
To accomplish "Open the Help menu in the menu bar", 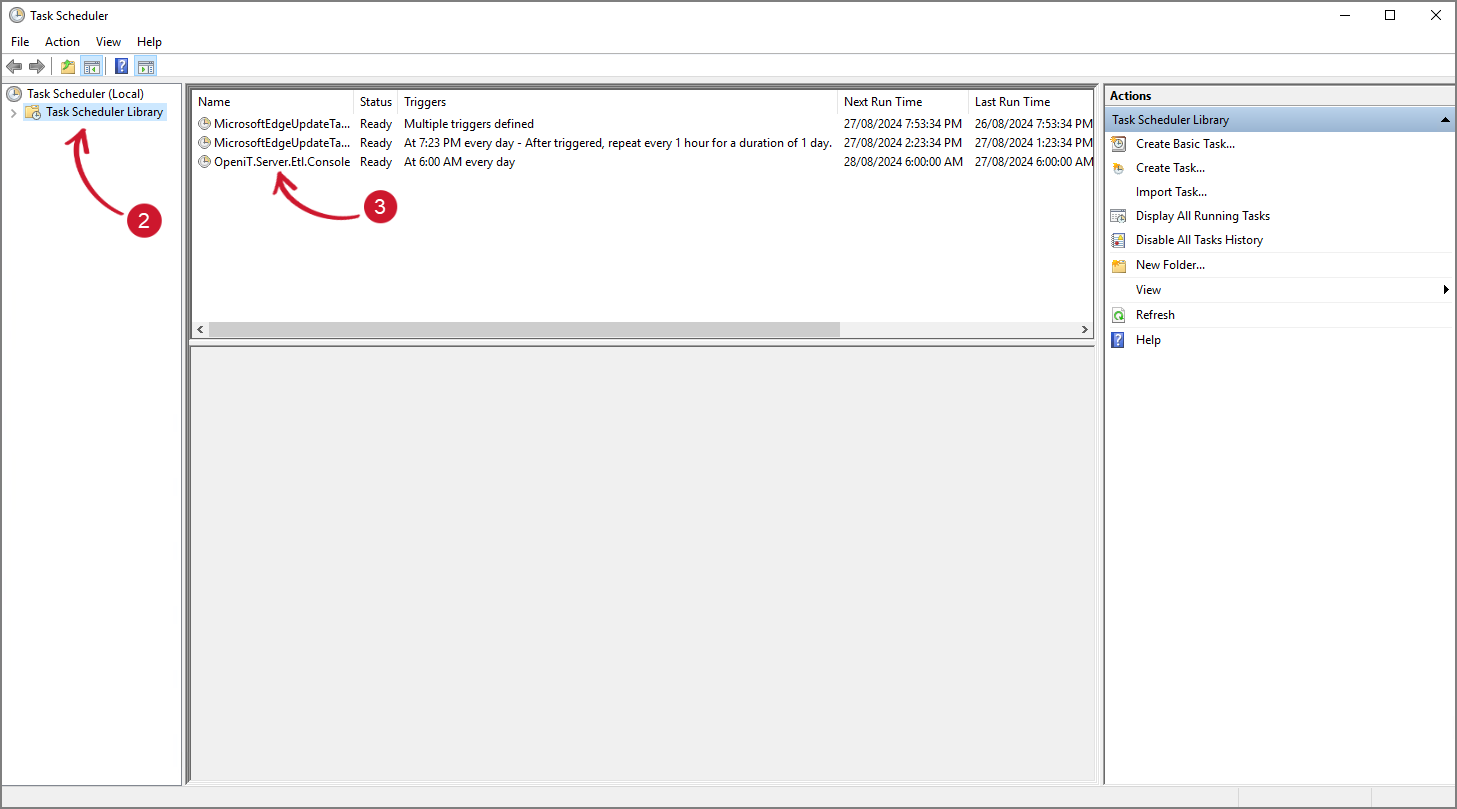I will point(149,42).
